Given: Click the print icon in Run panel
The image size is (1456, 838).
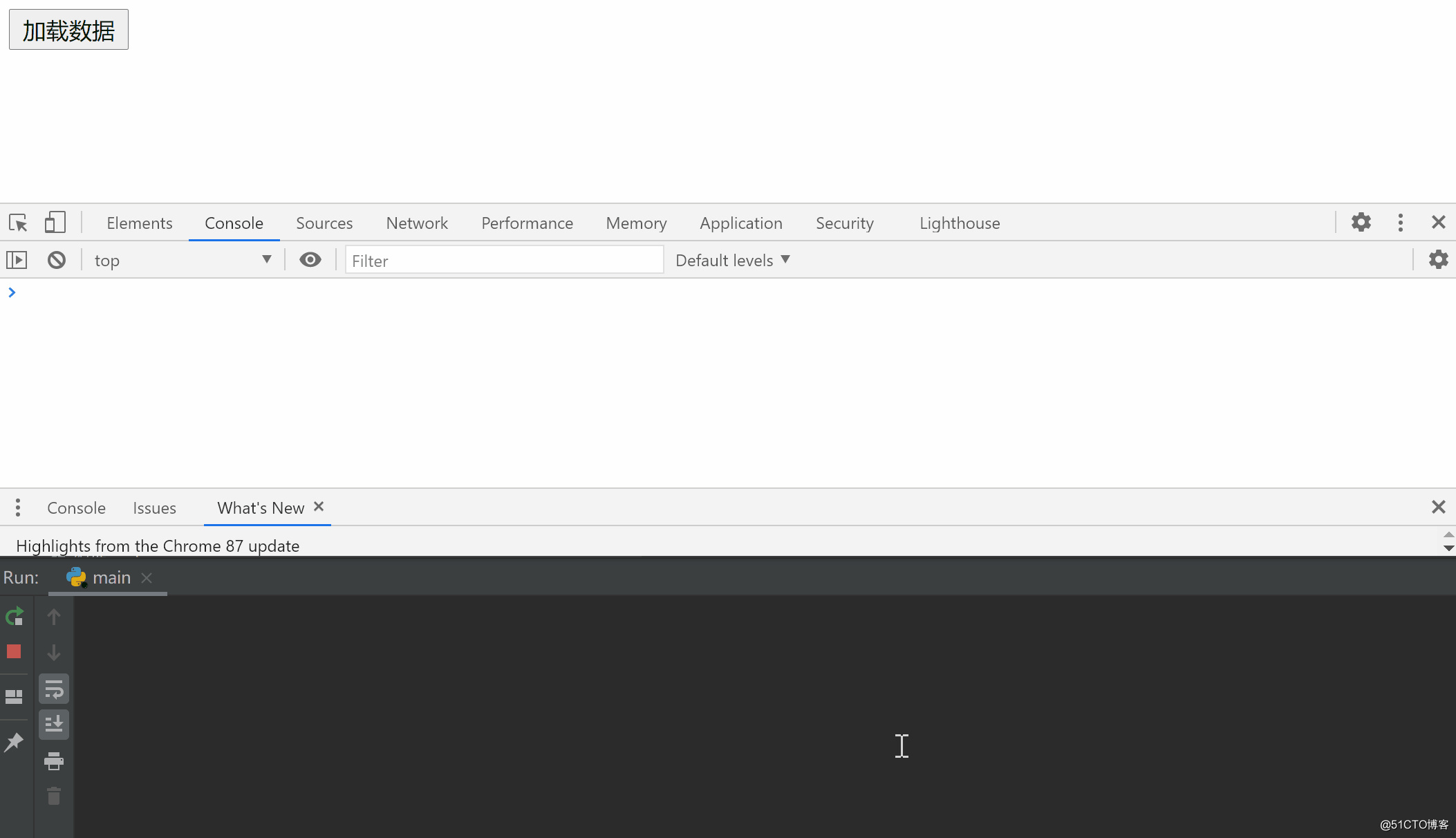Looking at the screenshot, I should [x=54, y=761].
